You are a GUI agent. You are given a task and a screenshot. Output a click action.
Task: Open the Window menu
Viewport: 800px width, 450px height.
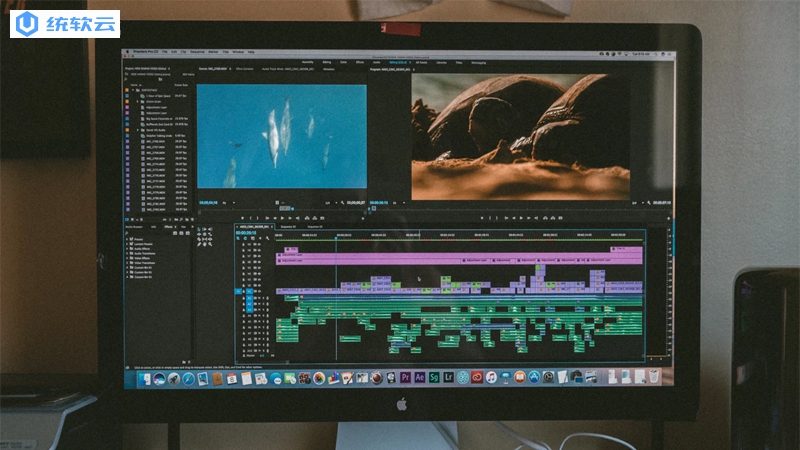point(238,52)
